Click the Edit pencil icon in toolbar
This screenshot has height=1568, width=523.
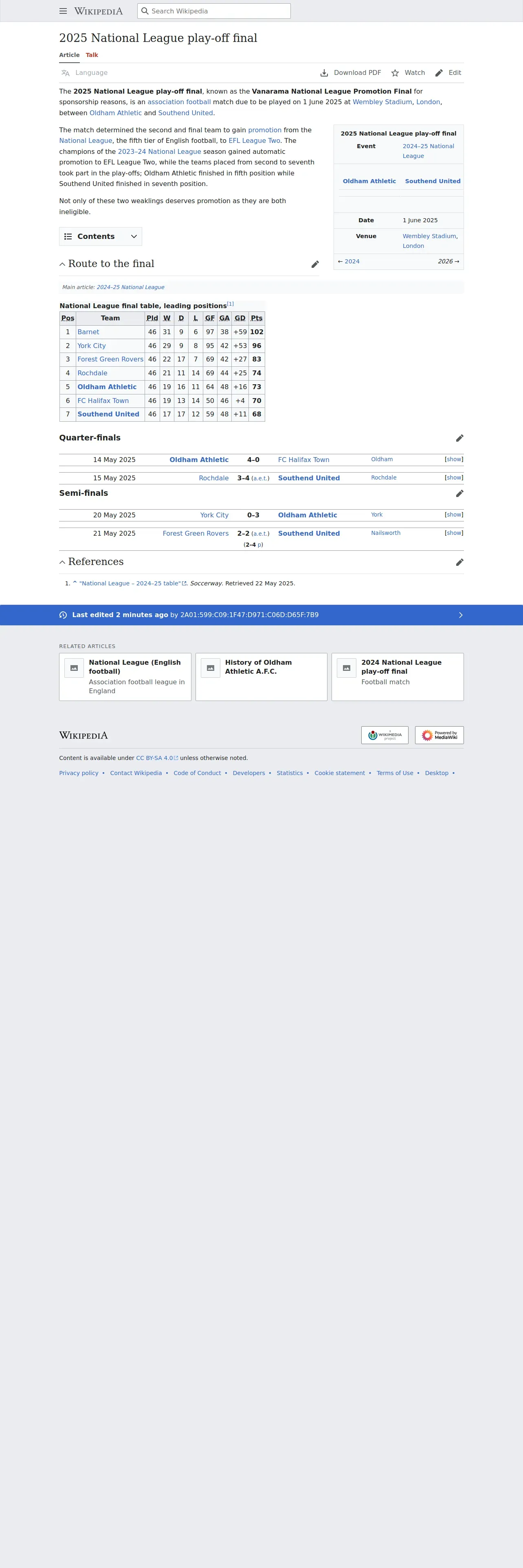click(439, 73)
